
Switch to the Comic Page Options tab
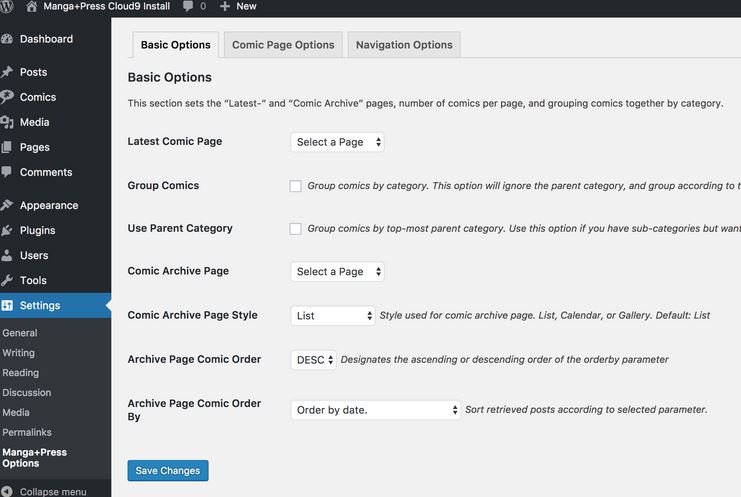tap(283, 45)
